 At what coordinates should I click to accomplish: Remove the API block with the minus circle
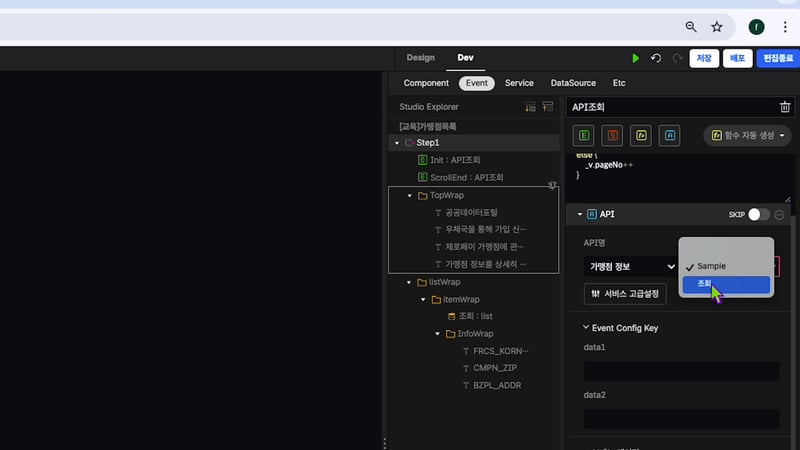point(779,215)
